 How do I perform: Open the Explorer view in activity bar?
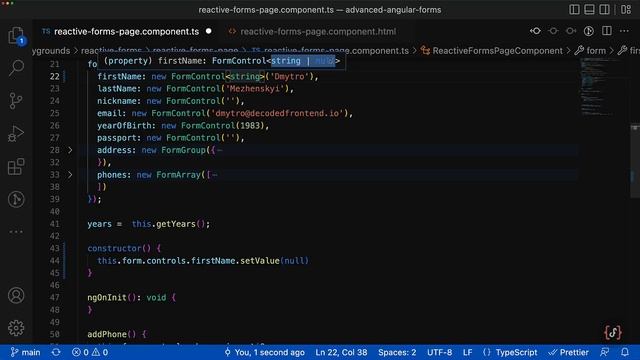16,36
